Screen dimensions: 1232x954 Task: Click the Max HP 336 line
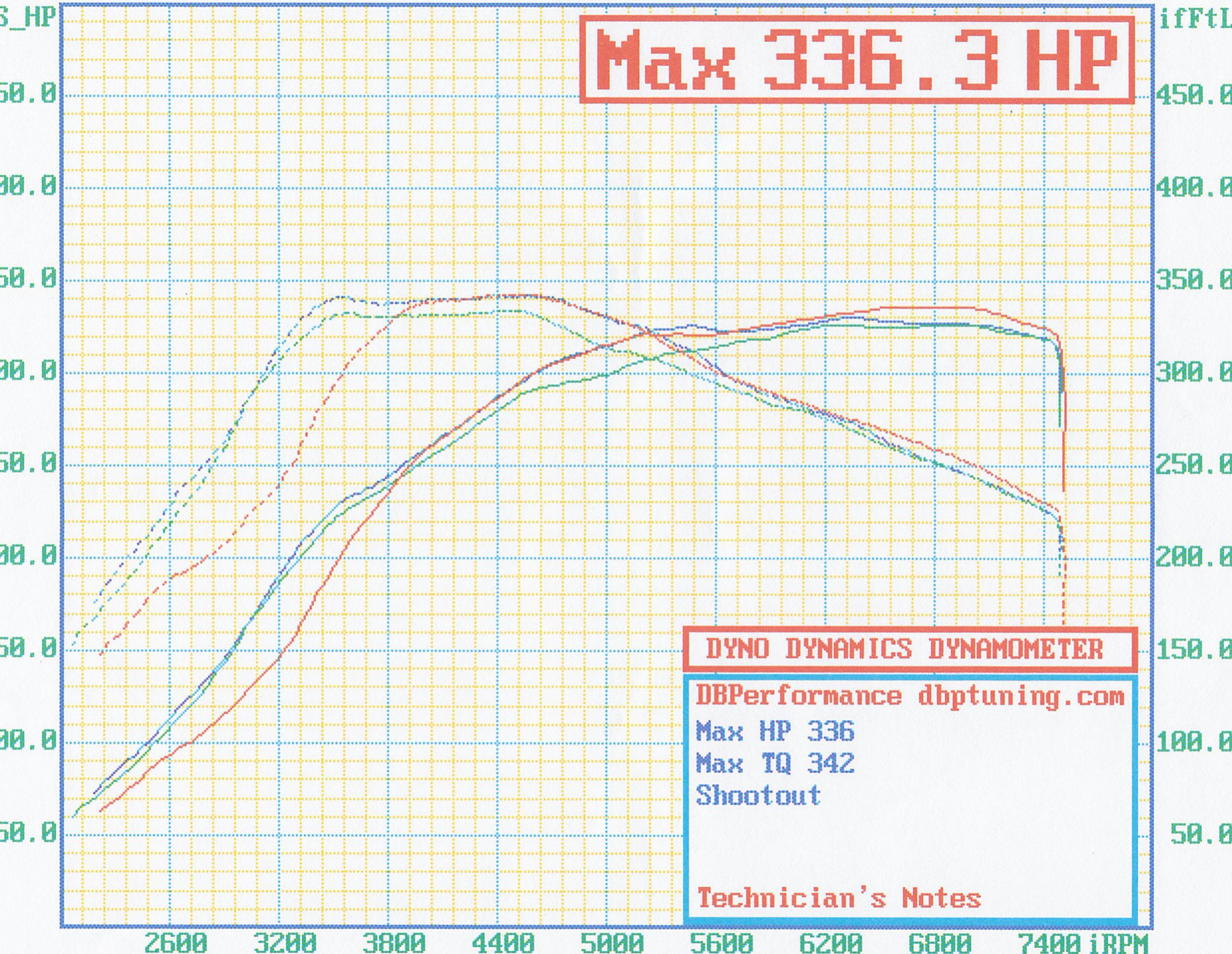775,731
